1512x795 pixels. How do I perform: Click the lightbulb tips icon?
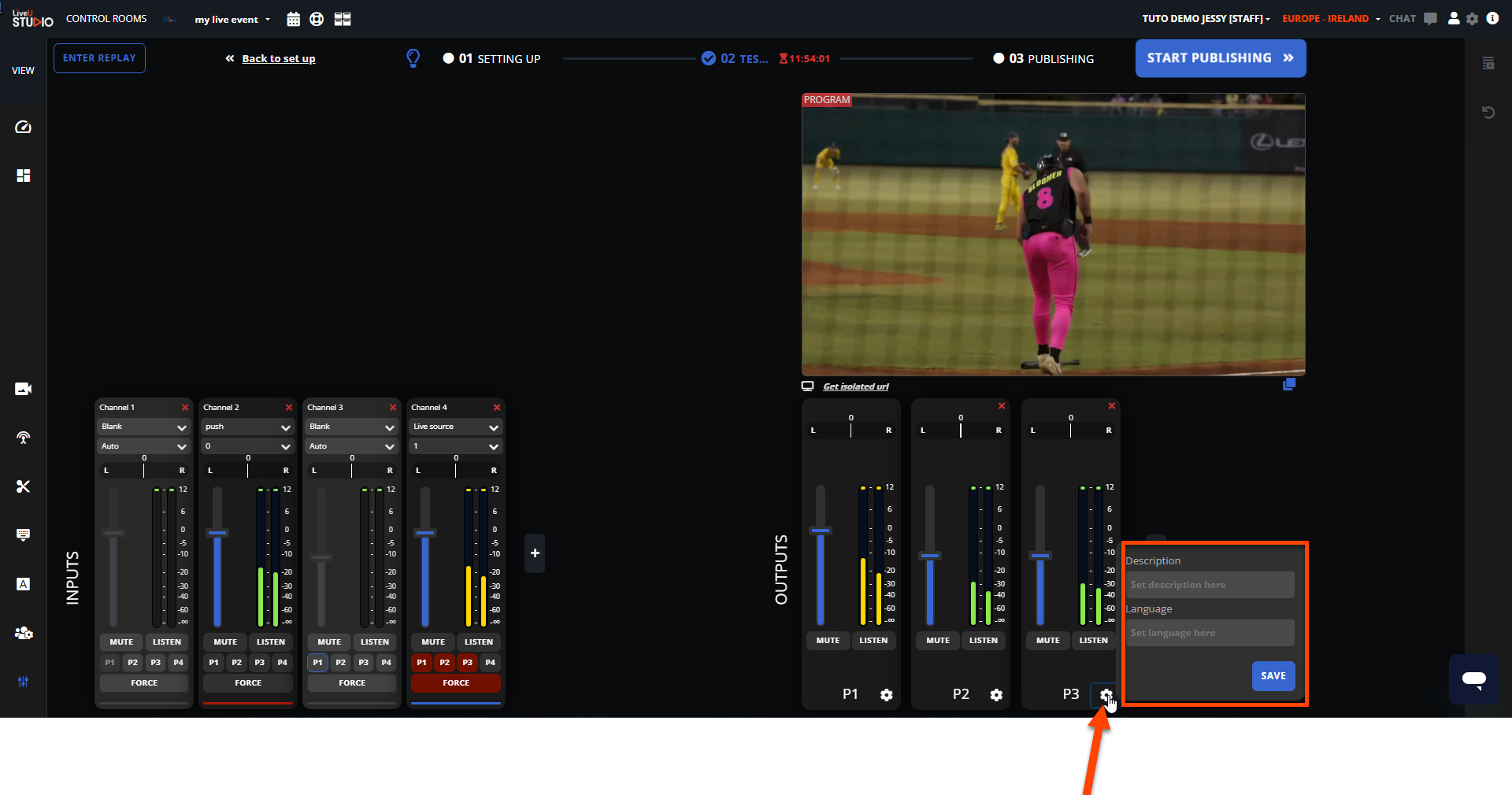tap(413, 58)
